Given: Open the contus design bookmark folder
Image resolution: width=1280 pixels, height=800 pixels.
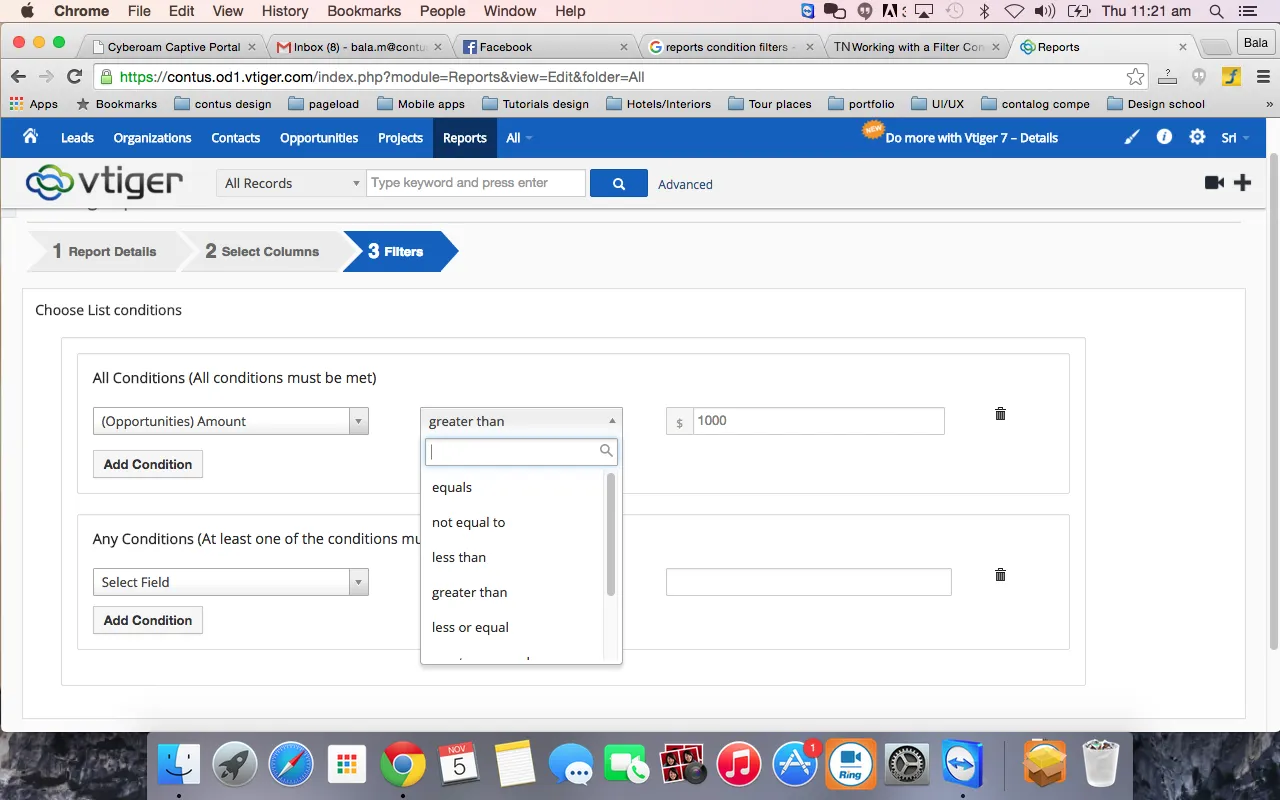Looking at the screenshot, I should pos(223,104).
